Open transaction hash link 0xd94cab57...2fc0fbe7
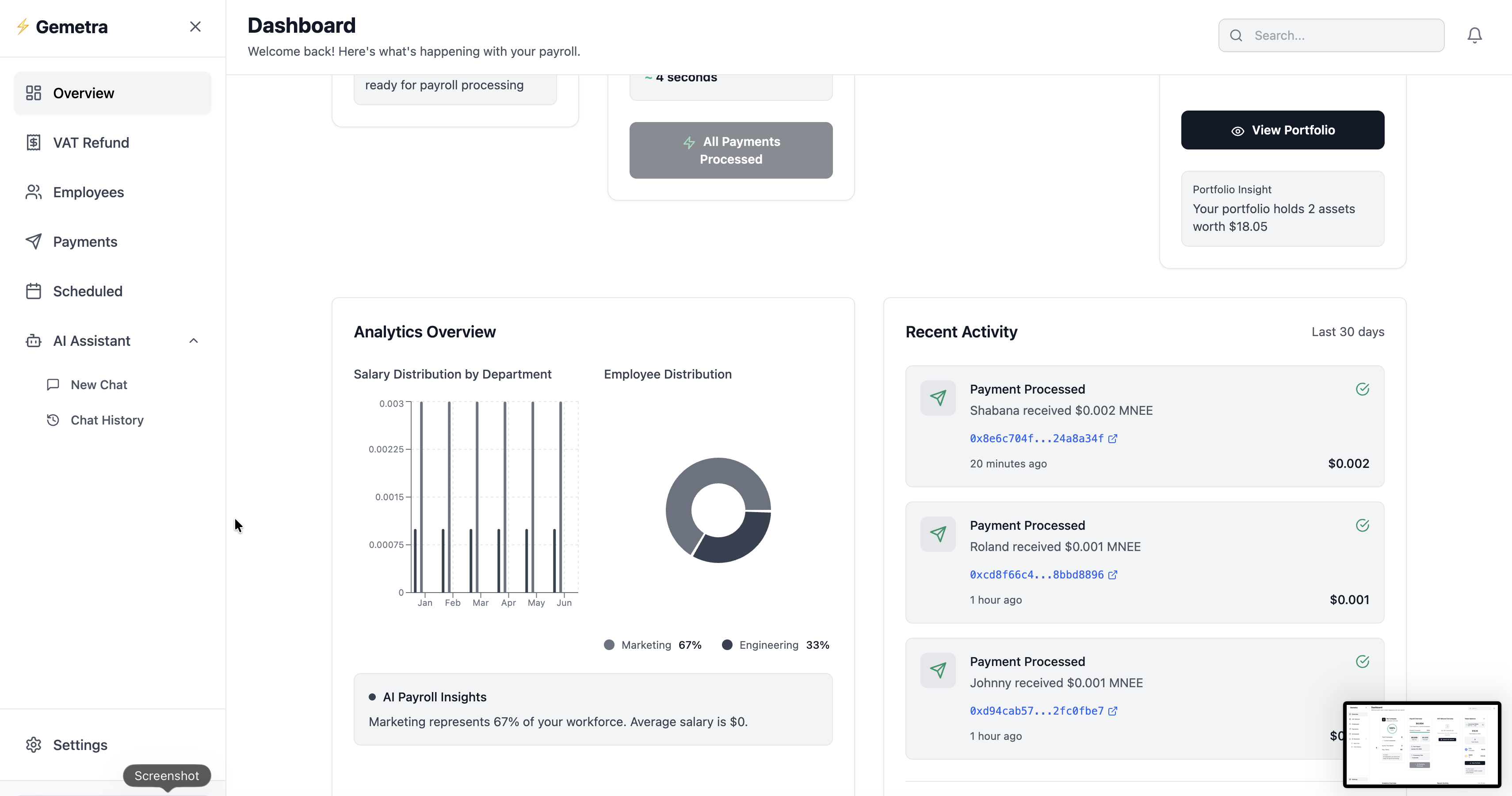The width and height of the screenshot is (1512, 796). pyautogui.click(x=1037, y=711)
